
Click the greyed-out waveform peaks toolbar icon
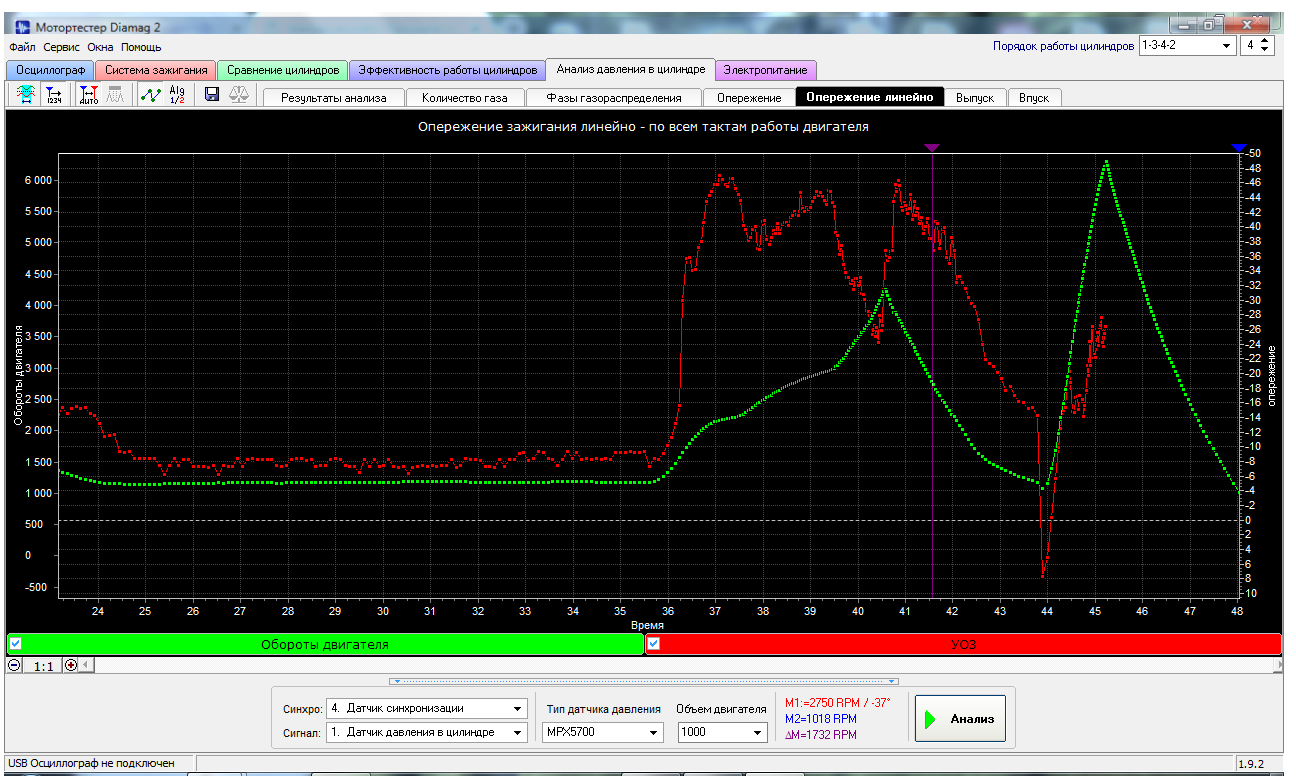click(115, 94)
